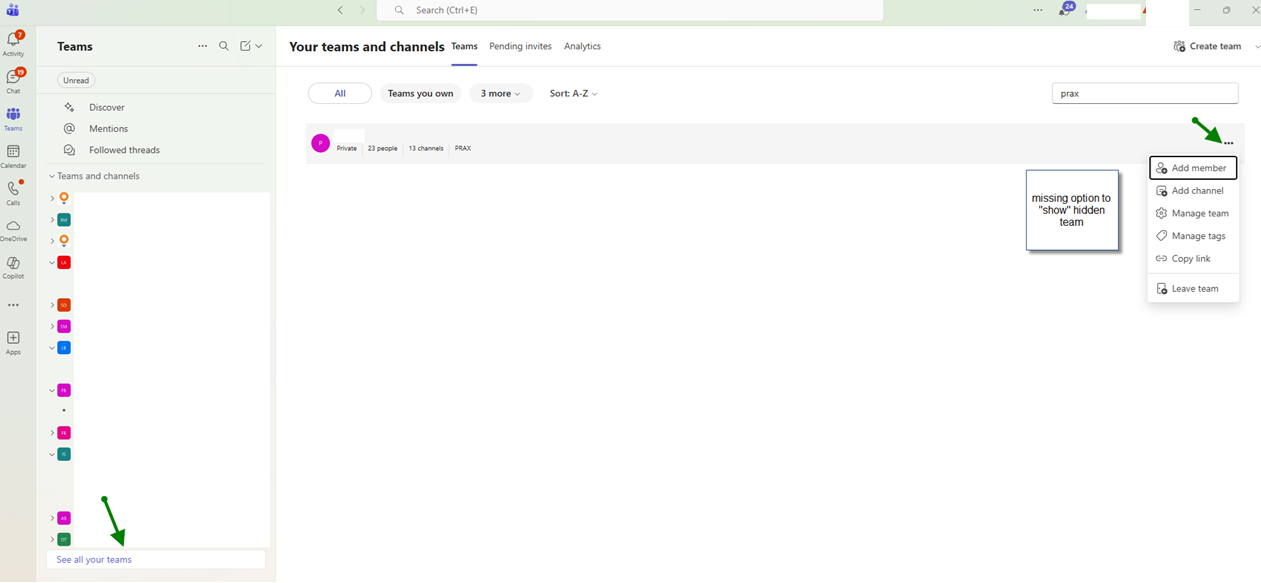The height and width of the screenshot is (583, 1261).
Task: Select Manage team in the context menu
Action: [x=1193, y=213]
